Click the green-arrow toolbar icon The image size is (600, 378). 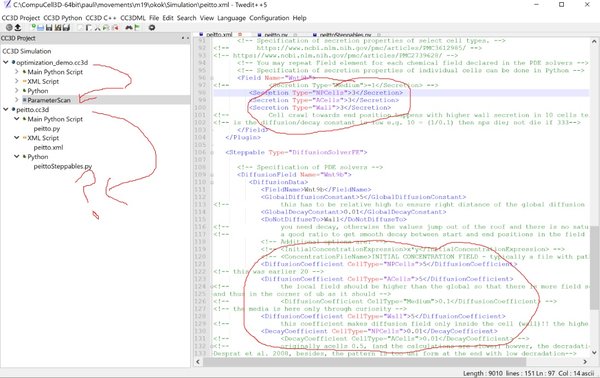pos(106,28)
